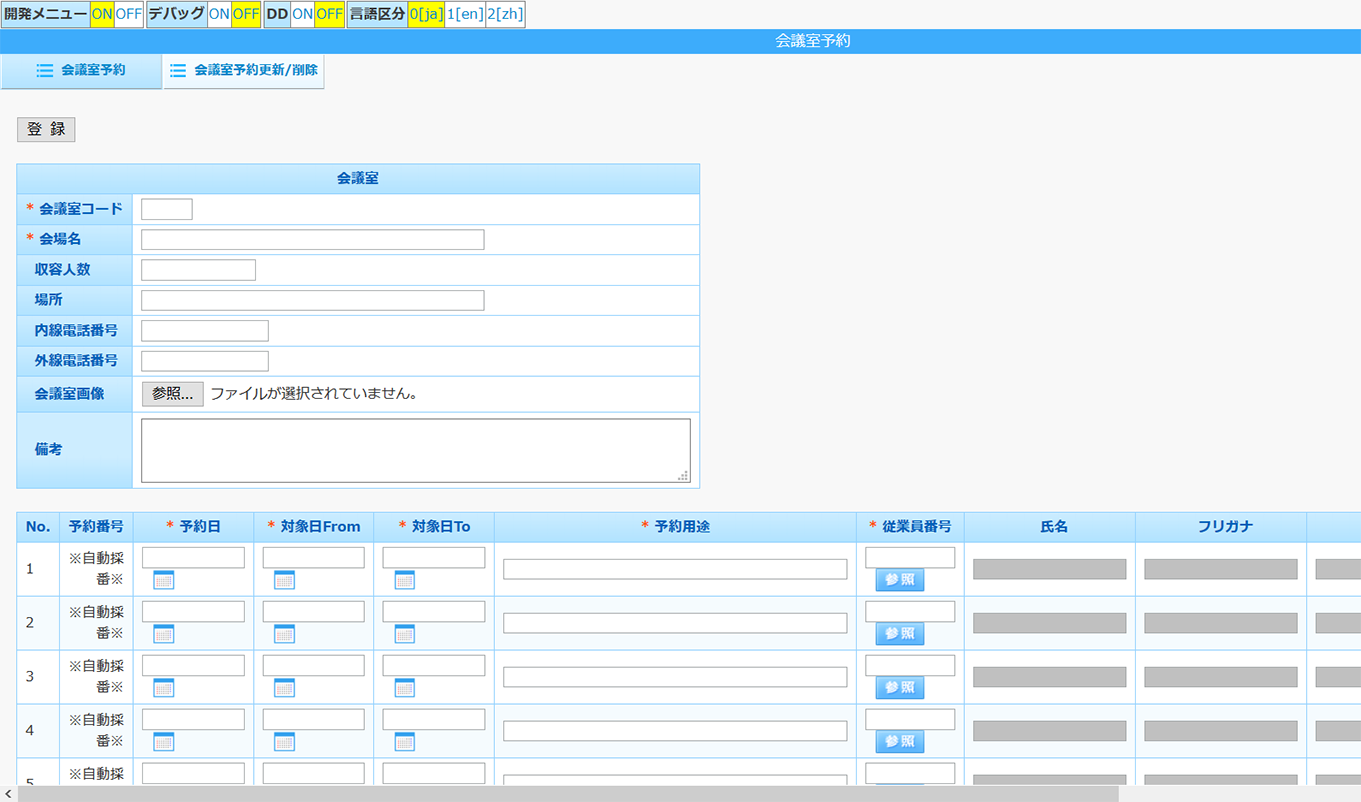Open calendar for 対象日From in row 4
Viewport: 1361px width, 802px height.
(x=284, y=742)
